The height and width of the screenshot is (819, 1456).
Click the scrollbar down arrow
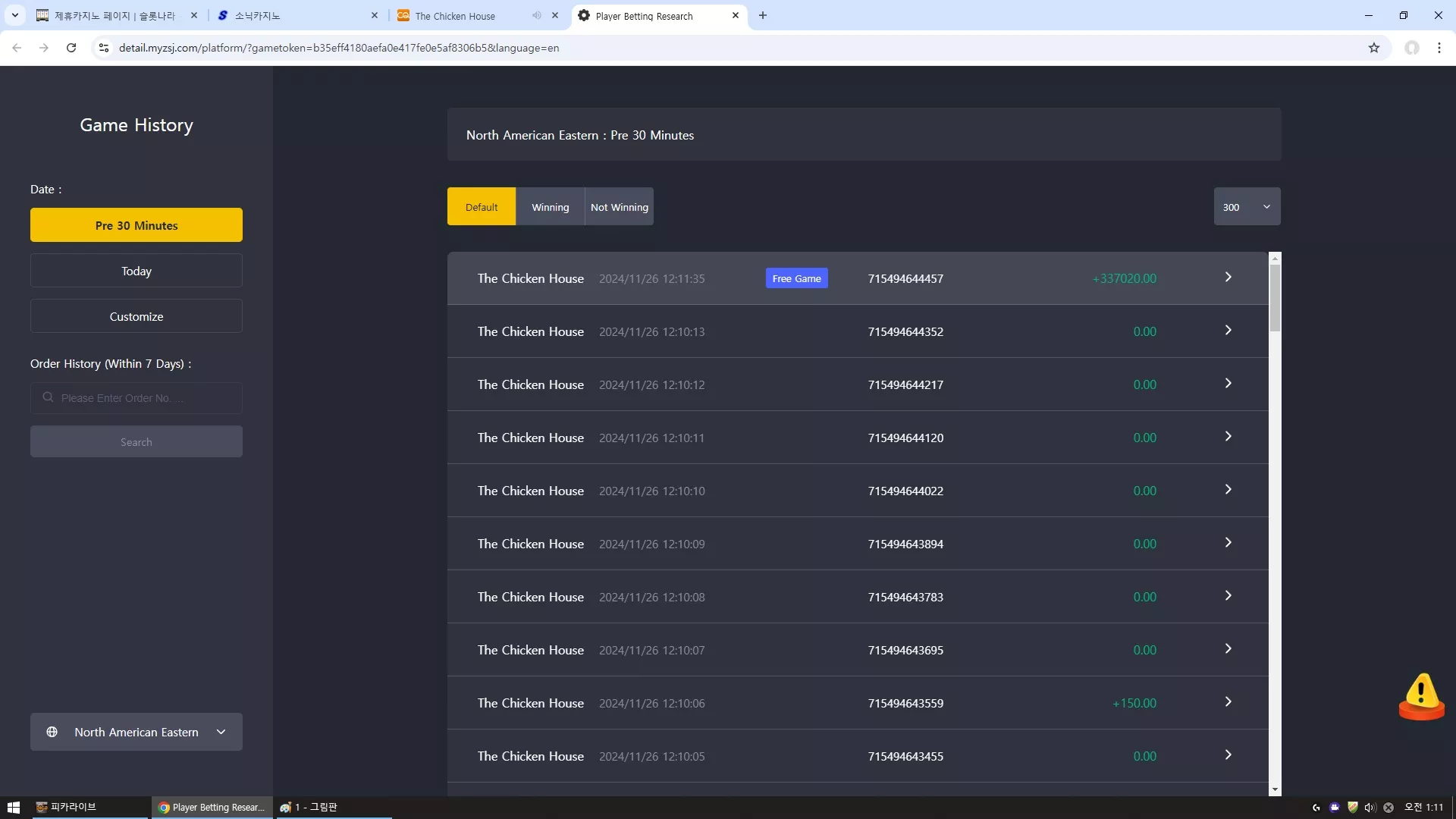point(1275,789)
